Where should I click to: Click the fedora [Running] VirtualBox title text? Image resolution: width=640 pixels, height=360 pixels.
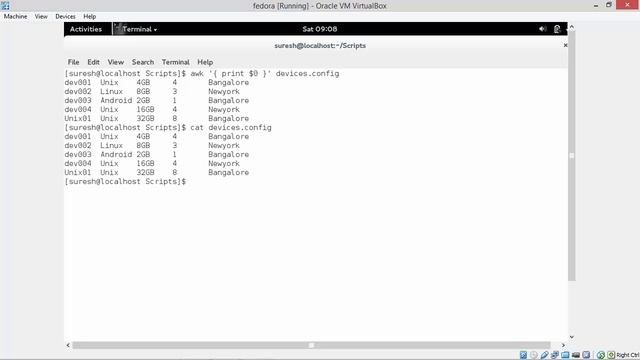320,6
